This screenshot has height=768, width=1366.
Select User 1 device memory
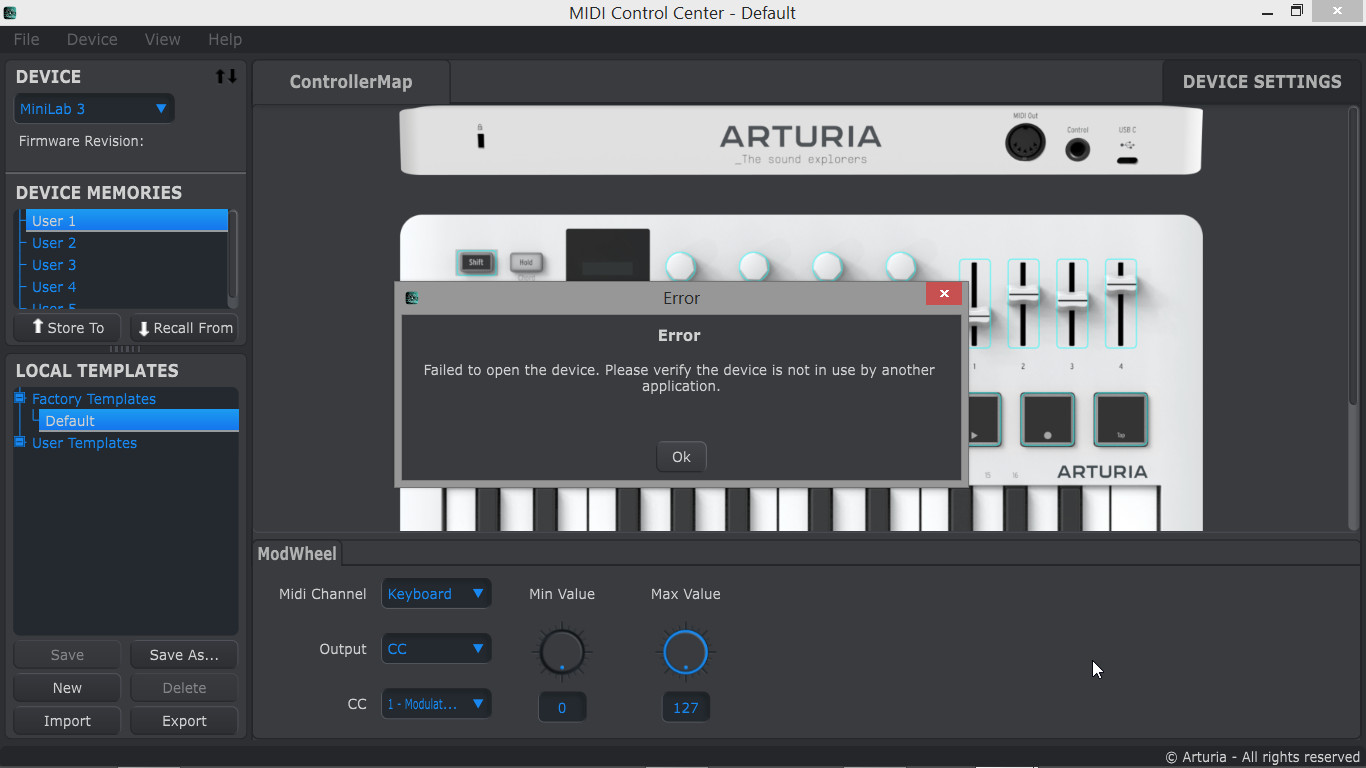click(126, 221)
